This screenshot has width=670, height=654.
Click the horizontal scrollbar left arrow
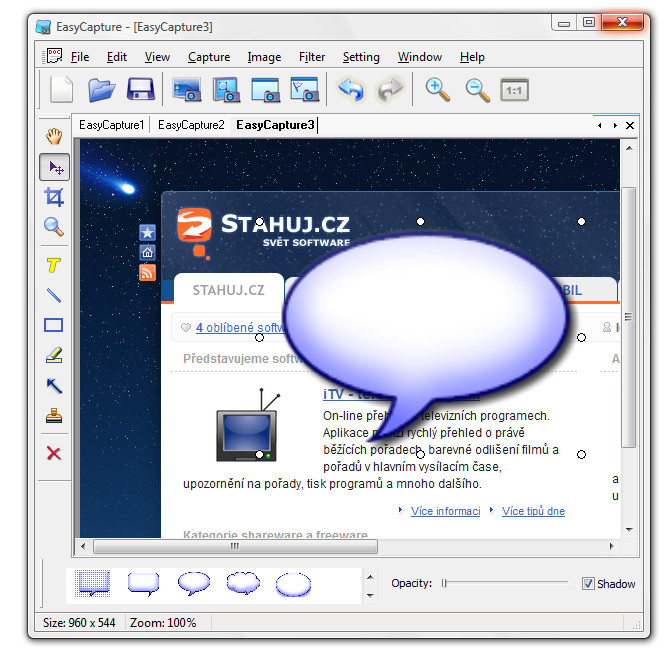tap(83, 546)
